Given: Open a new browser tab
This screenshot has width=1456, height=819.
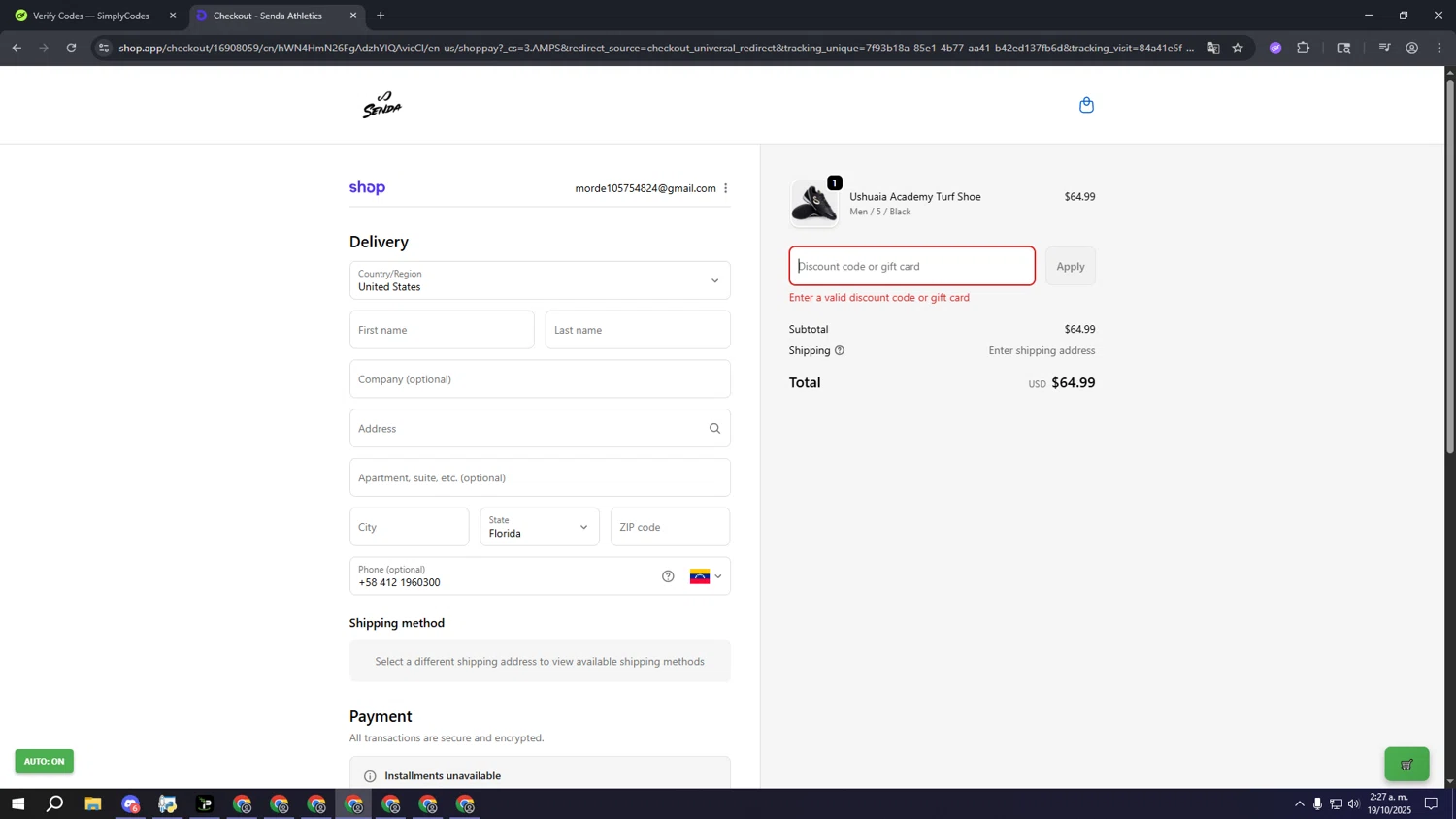Looking at the screenshot, I should pyautogui.click(x=381, y=16).
